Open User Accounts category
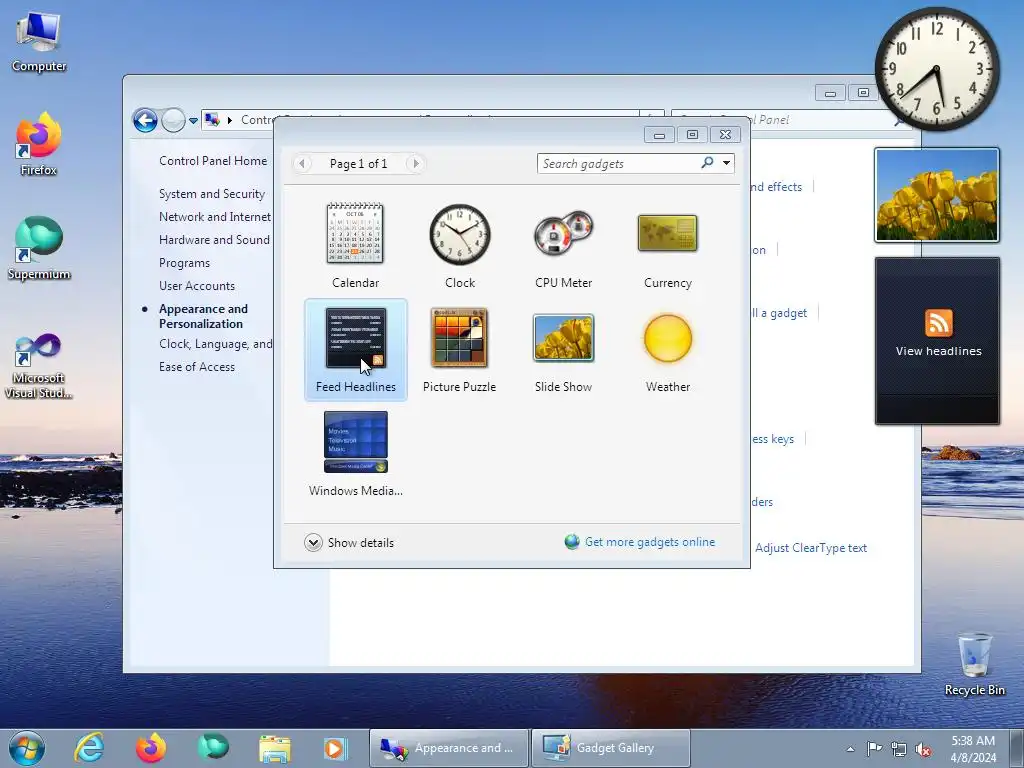 click(x=197, y=286)
